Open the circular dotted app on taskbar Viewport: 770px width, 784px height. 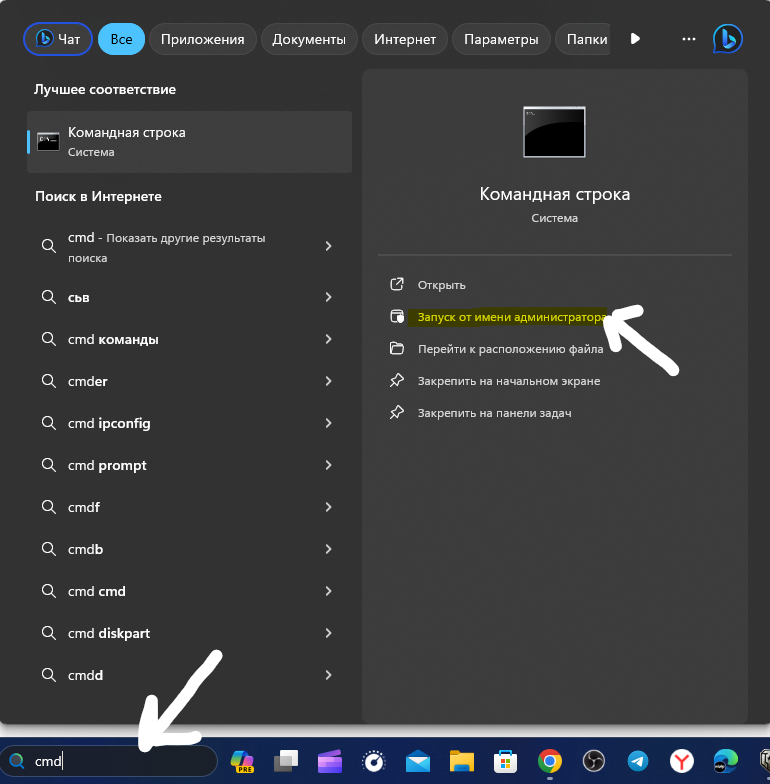pyautogui.click(x=374, y=762)
